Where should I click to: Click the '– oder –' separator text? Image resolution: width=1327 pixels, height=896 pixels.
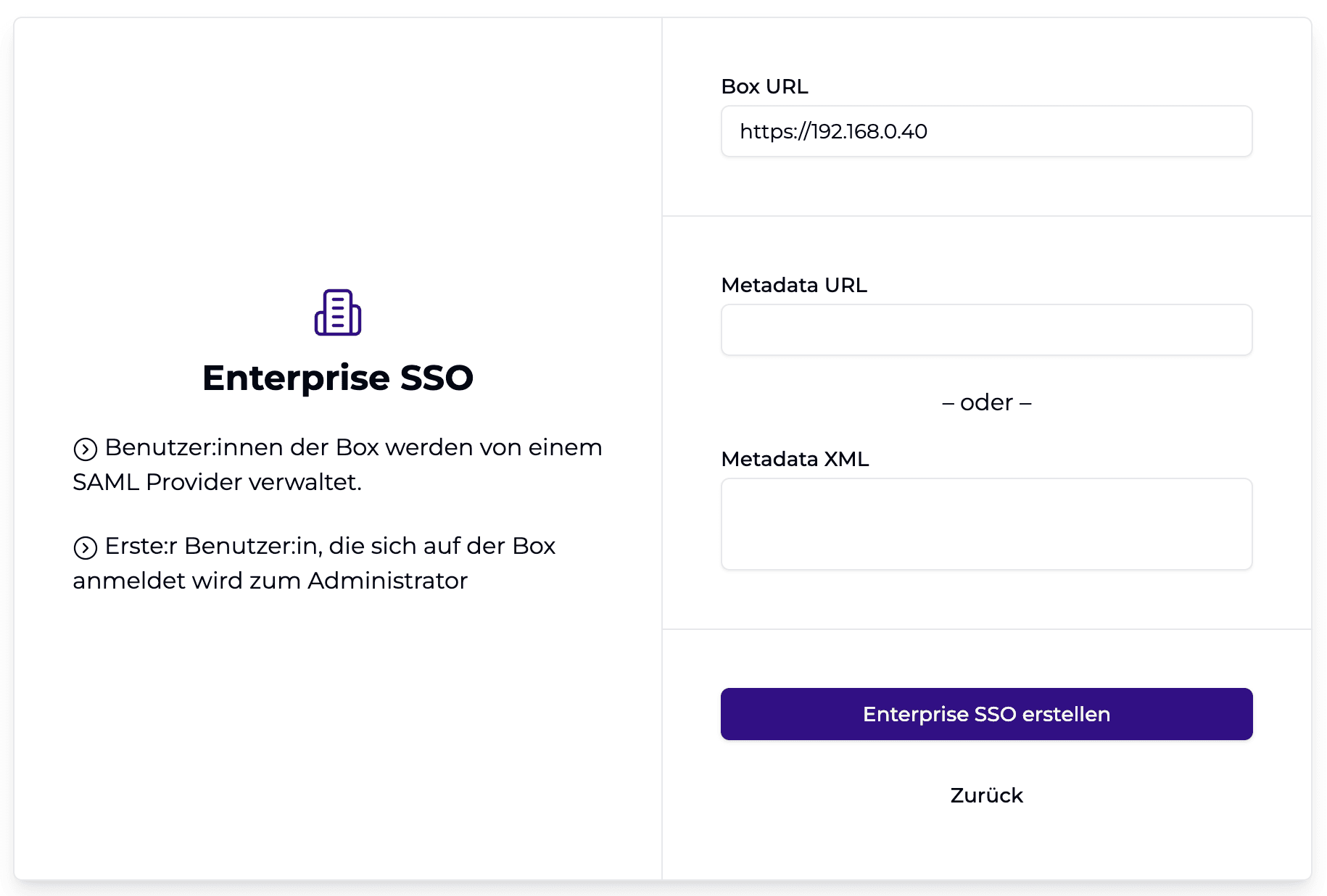coord(986,402)
